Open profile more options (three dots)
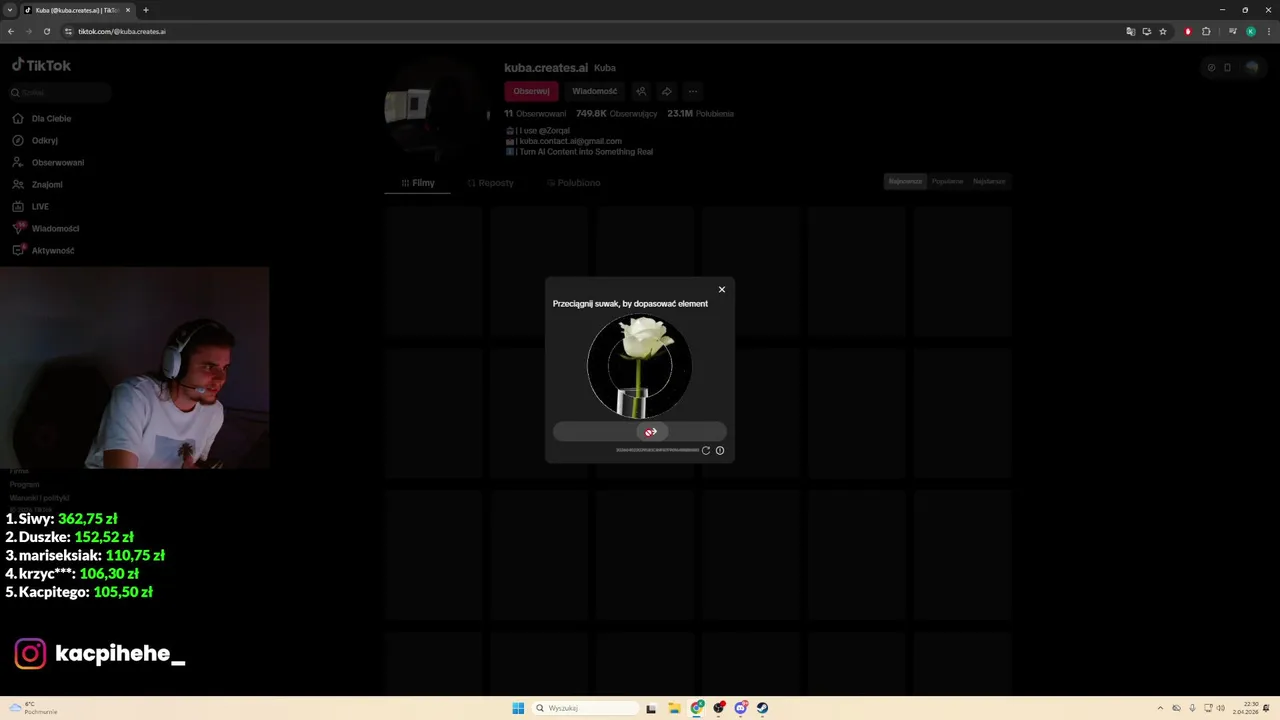 (693, 91)
